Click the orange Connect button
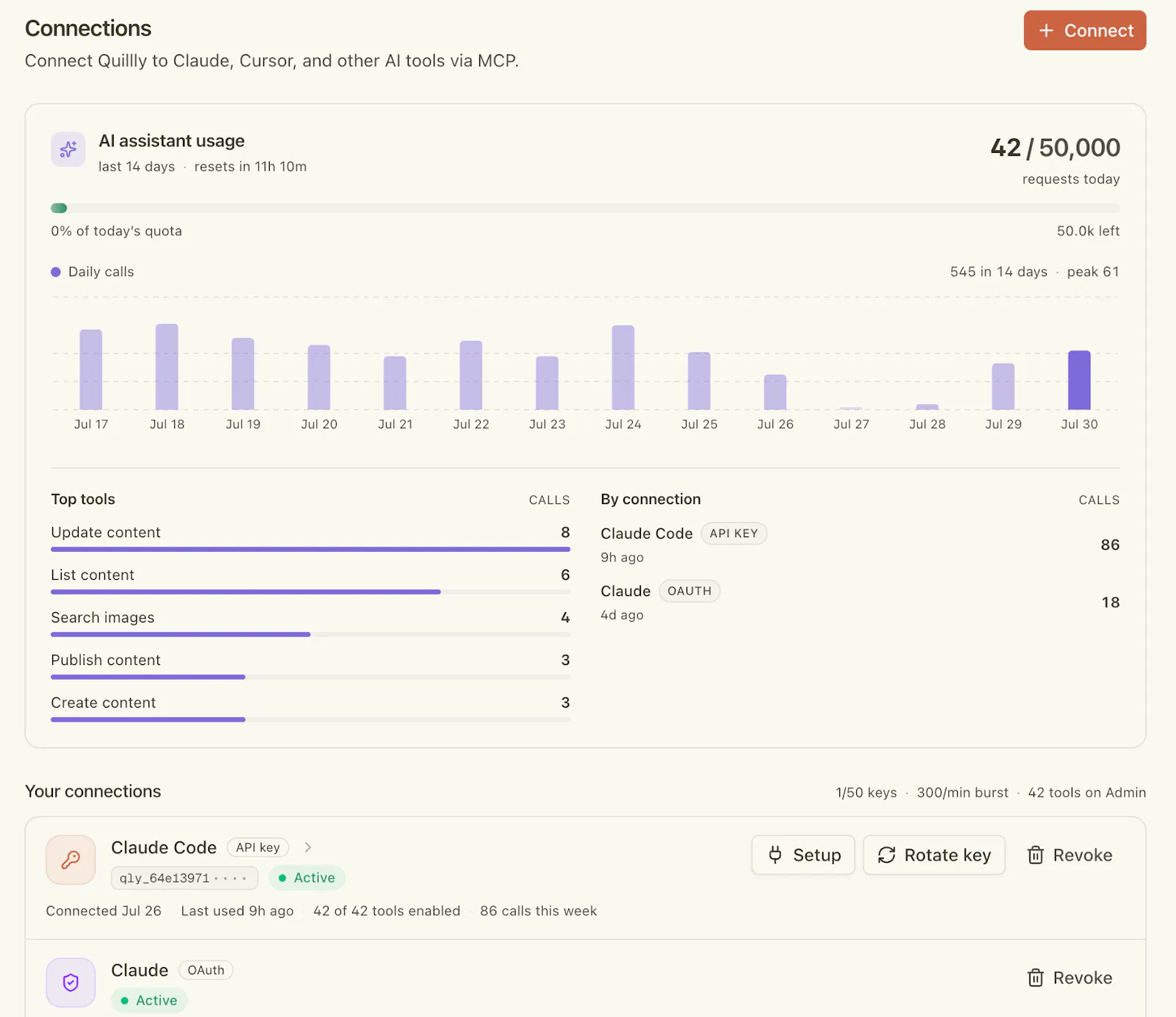Screen dimensions: 1176x1017 point(1084,30)
